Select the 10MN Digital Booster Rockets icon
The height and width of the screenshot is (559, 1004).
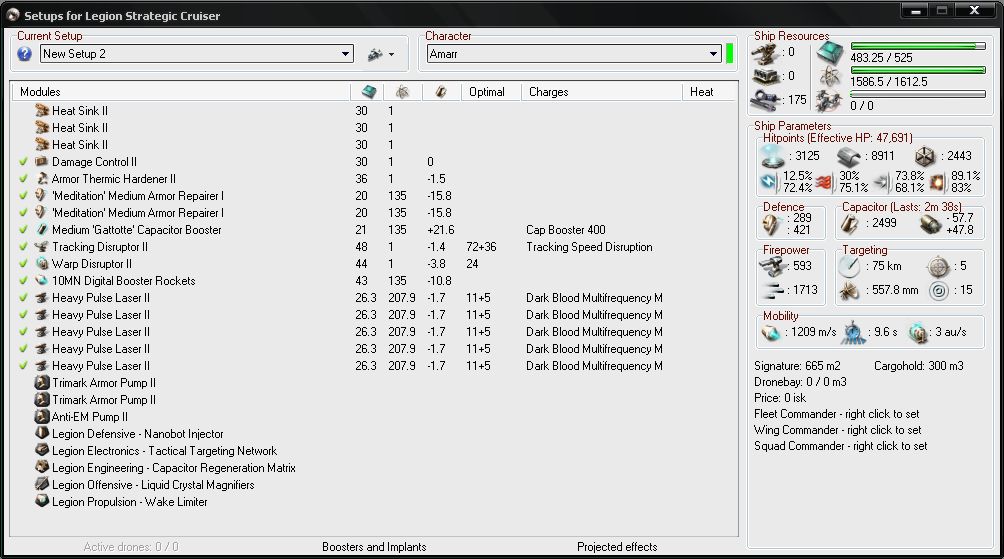(x=42, y=280)
